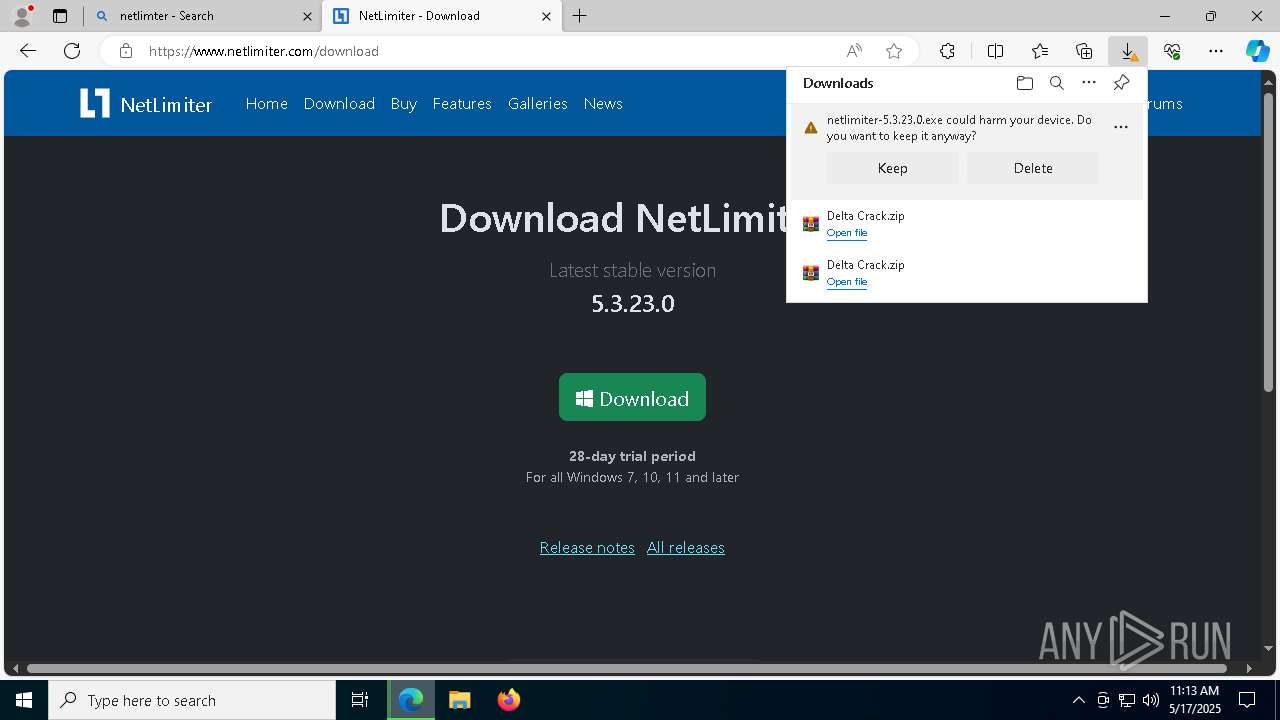Search downloads magnifier icon
The image size is (1280, 720).
tap(1057, 83)
